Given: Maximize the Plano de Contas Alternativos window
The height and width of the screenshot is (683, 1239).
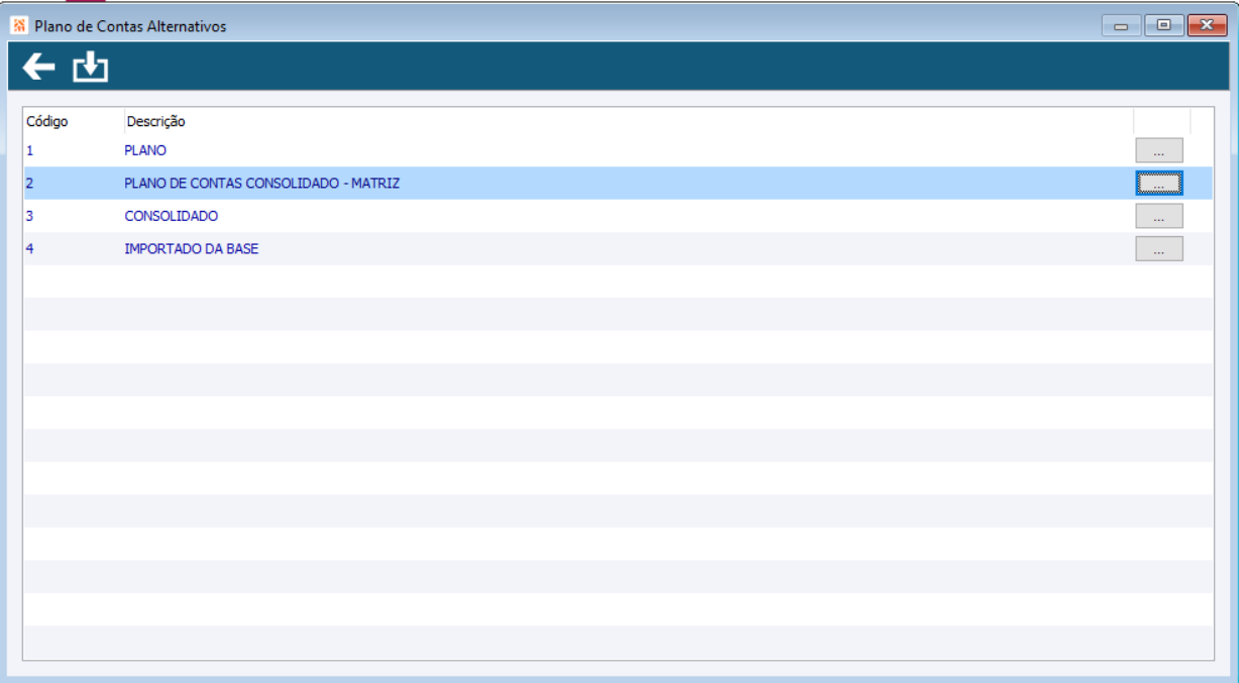Looking at the screenshot, I should click(1163, 26).
